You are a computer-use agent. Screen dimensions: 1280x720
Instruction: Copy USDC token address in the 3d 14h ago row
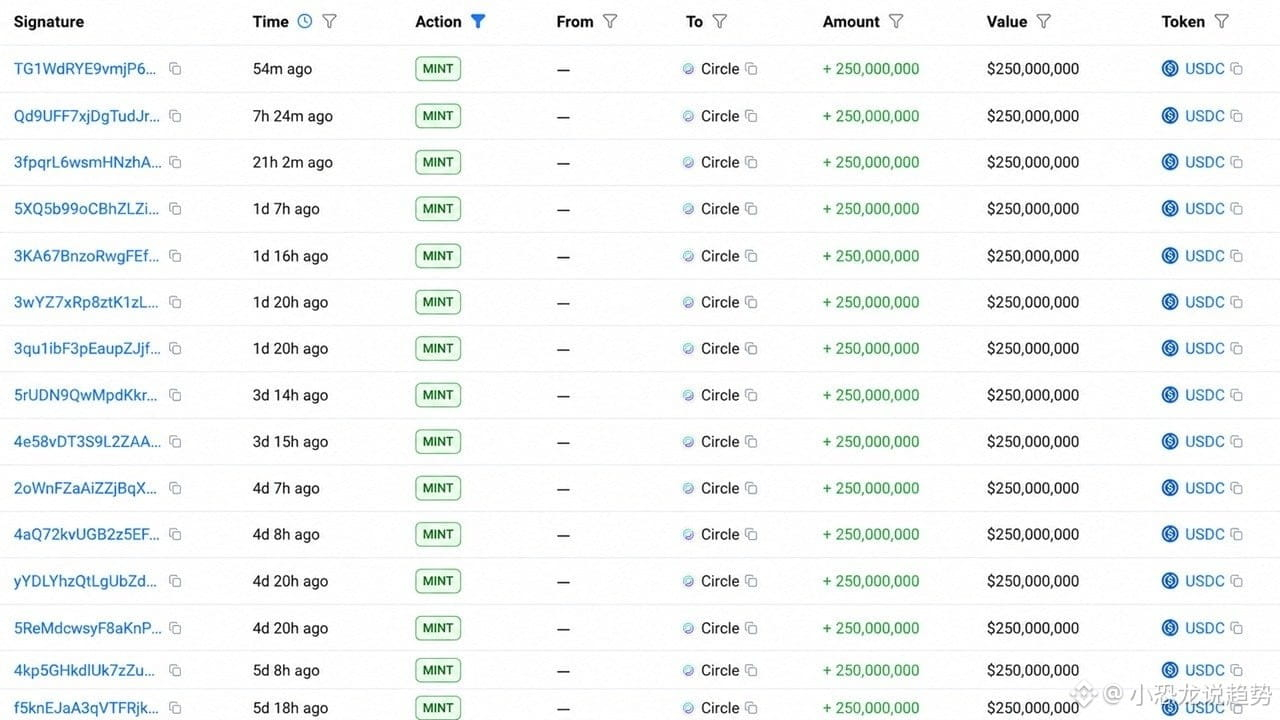[x=1236, y=395]
